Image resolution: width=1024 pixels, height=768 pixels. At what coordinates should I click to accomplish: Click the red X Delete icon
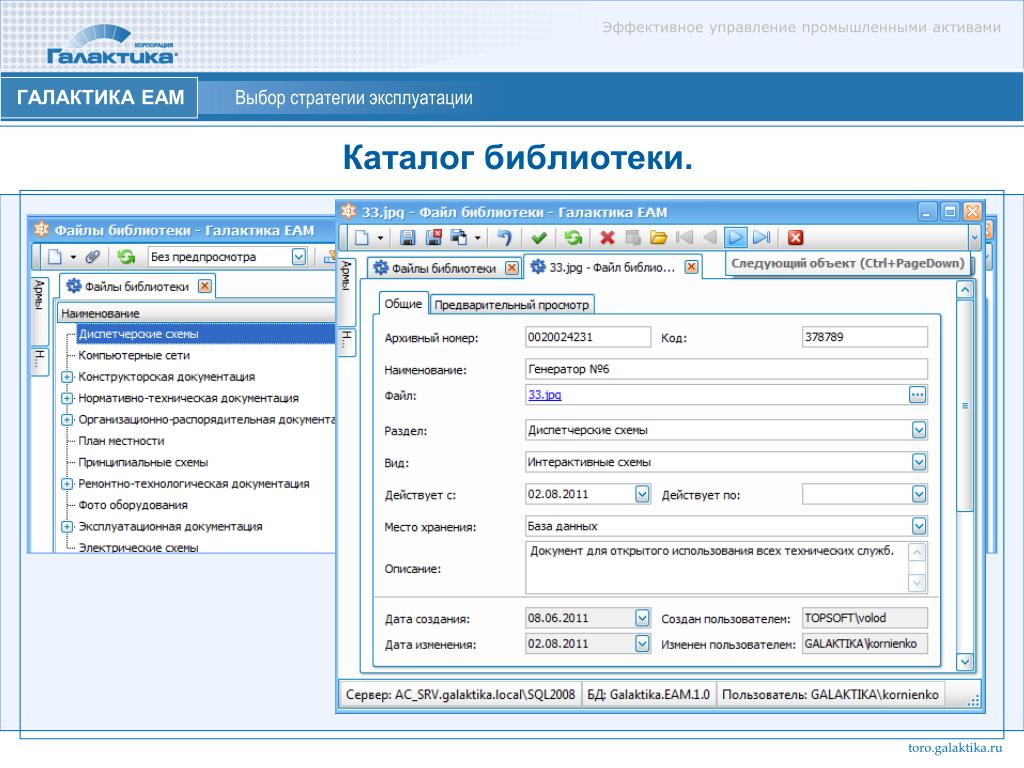tap(607, 238)
